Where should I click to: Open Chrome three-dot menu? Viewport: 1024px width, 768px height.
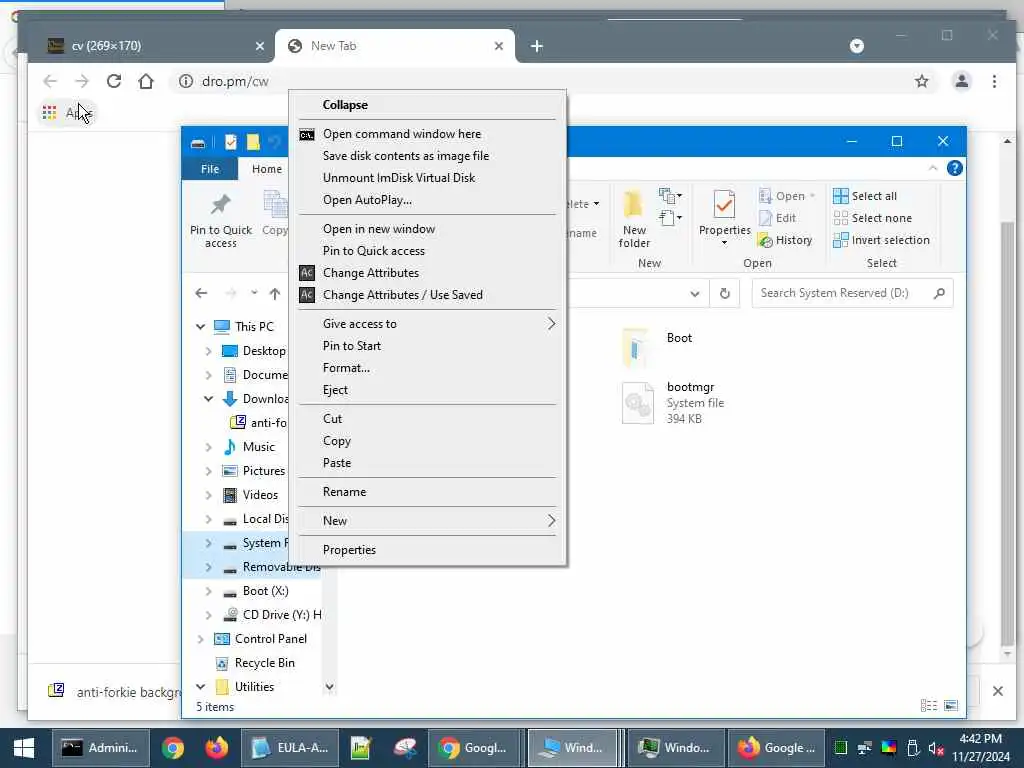994,81
